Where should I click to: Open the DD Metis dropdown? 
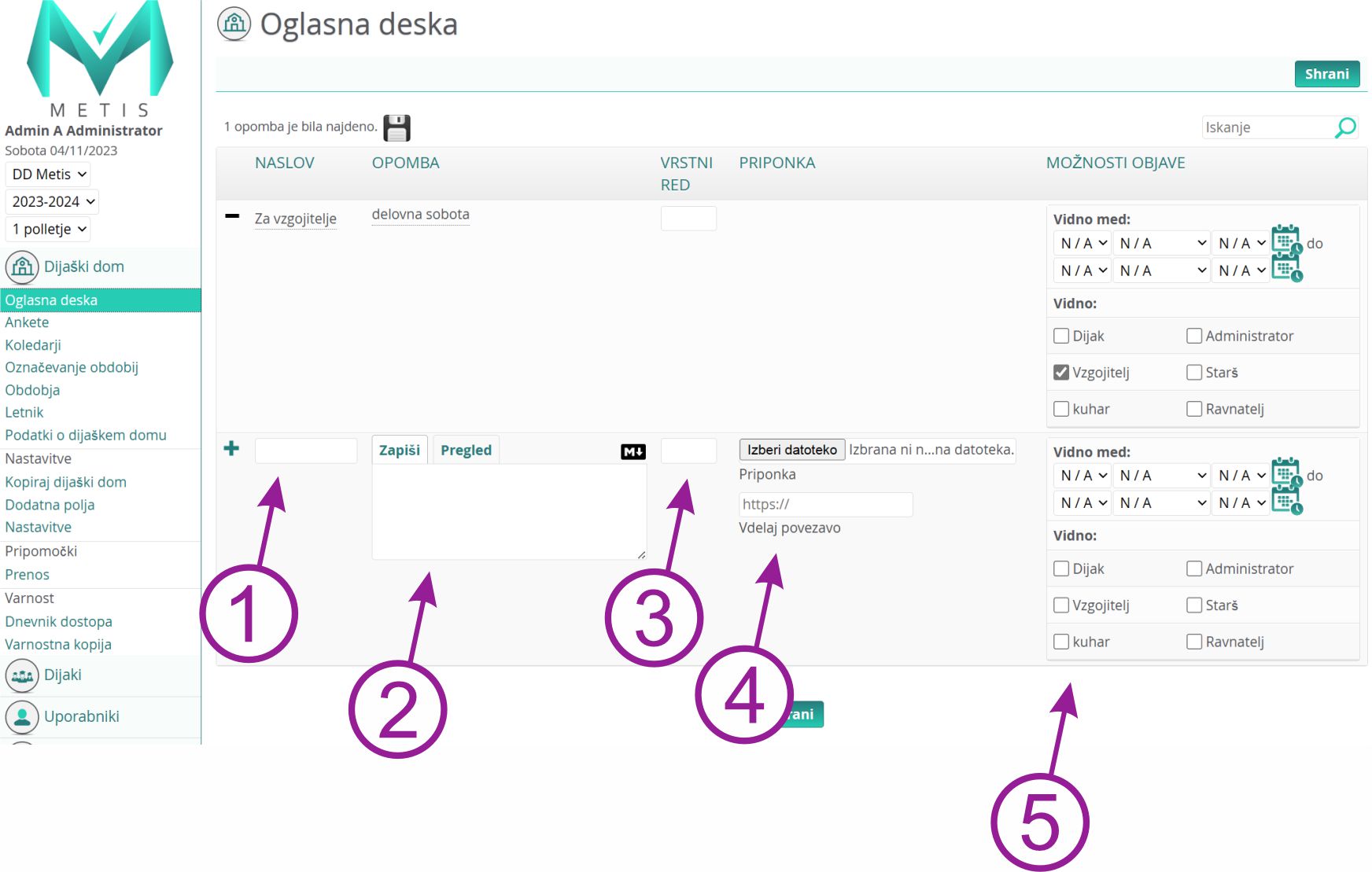click(x=48, y=175)
